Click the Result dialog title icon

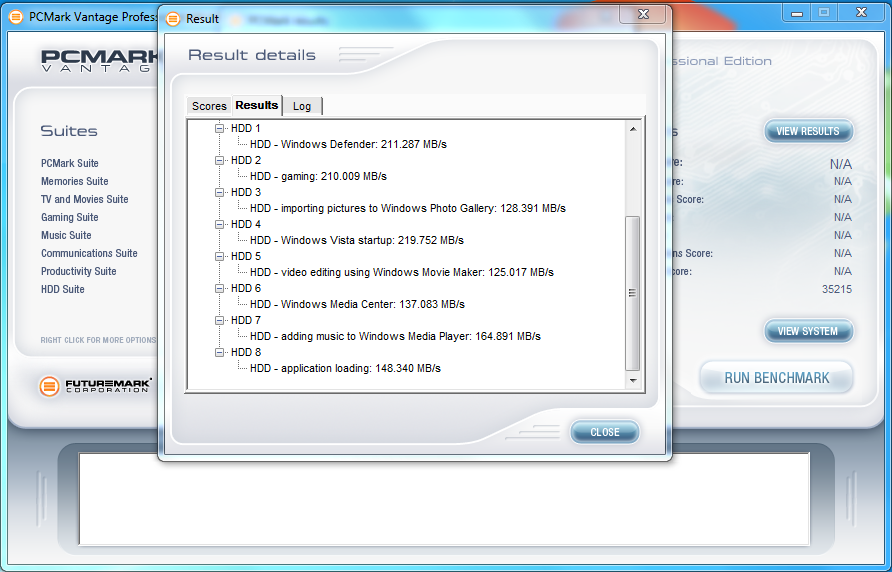pyautogui.click(x=173, y=19)
